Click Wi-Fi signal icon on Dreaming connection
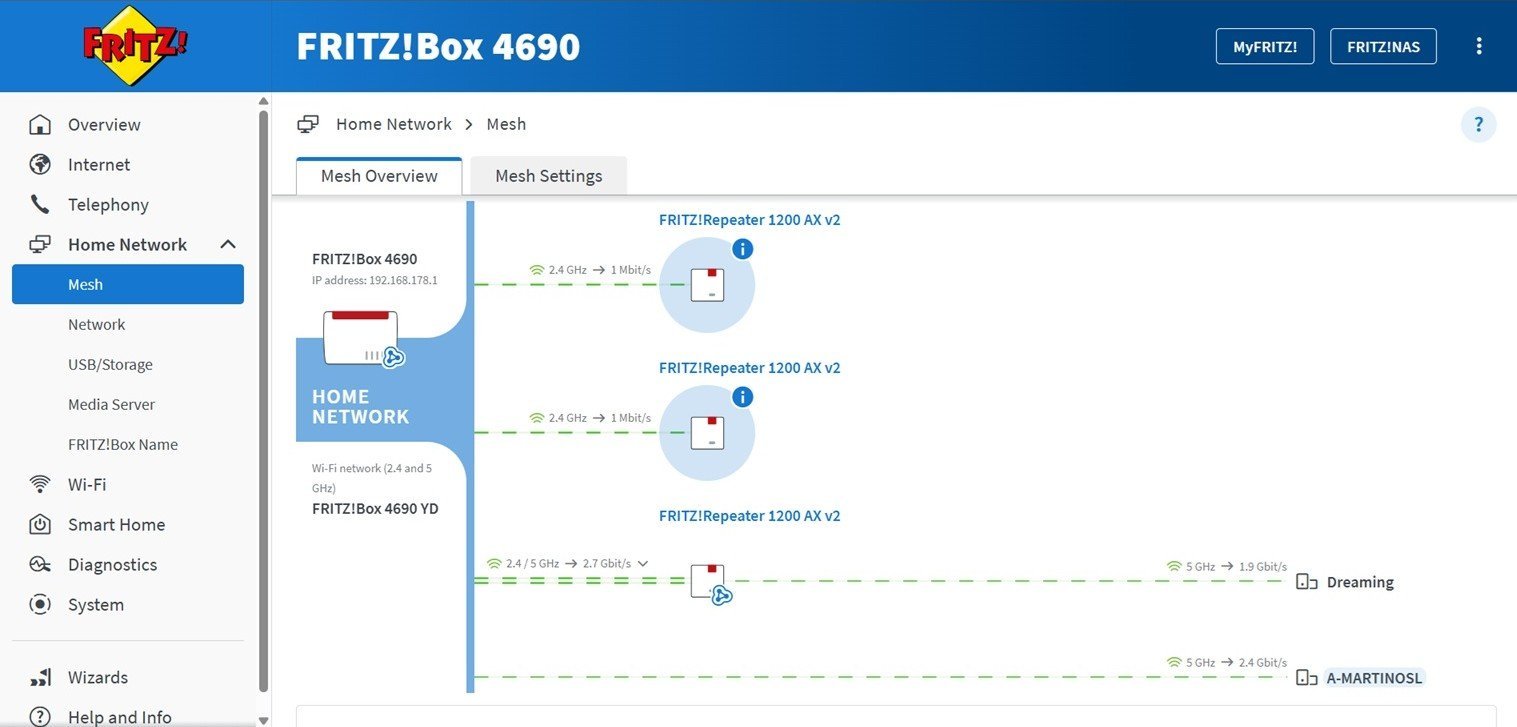Viewport: 1517px width, 727px height. (1174, 567)
